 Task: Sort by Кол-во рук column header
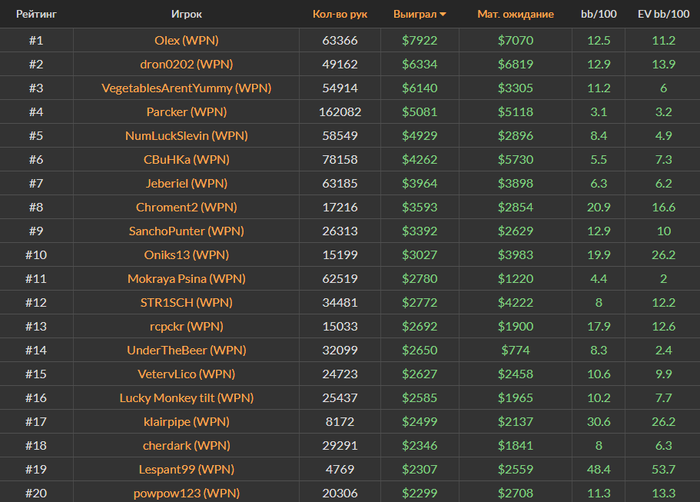pyautogui.click(x=340, y=14)
